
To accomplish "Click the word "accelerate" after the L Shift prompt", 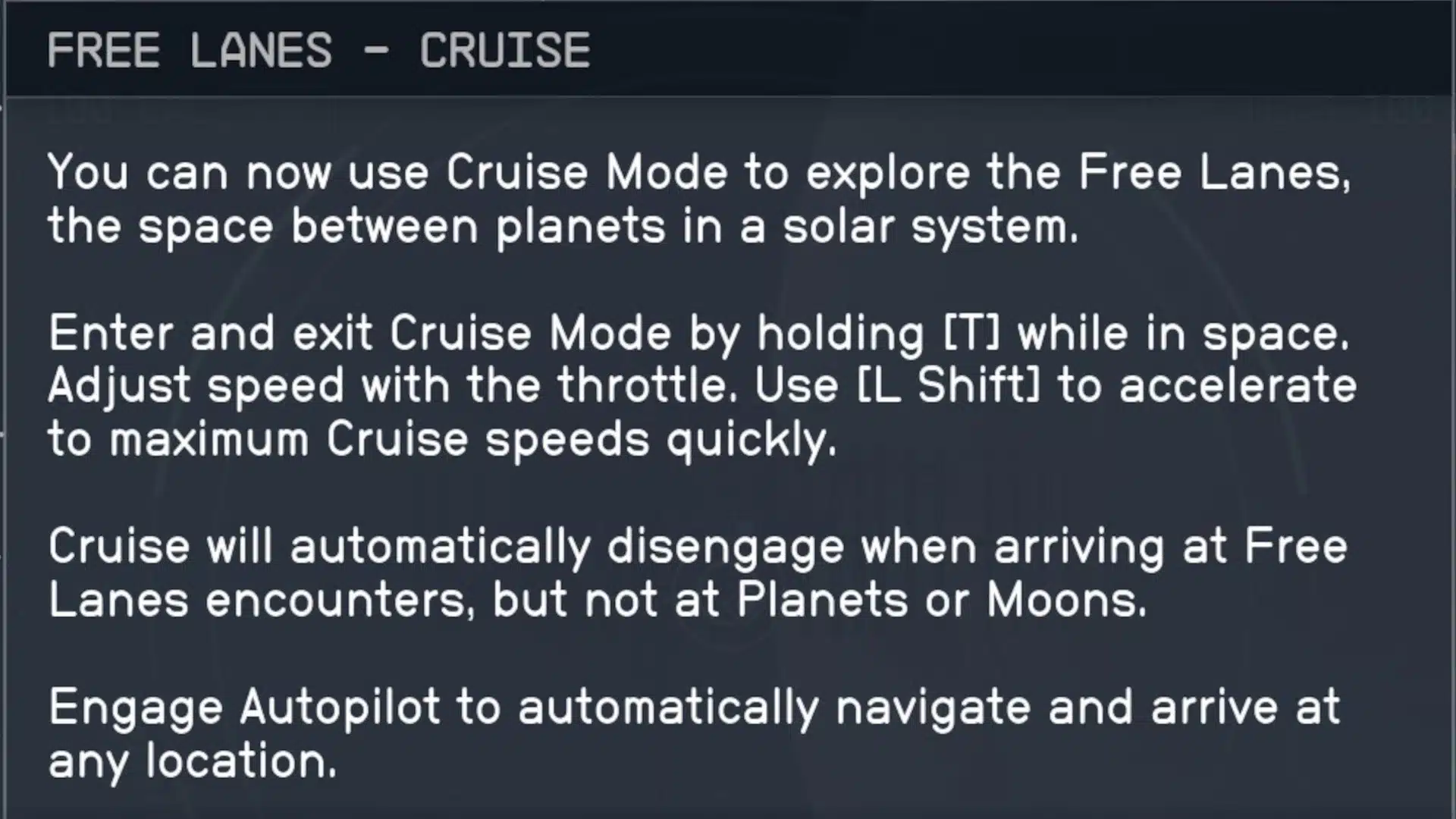I will click(x=1238, y=385).
